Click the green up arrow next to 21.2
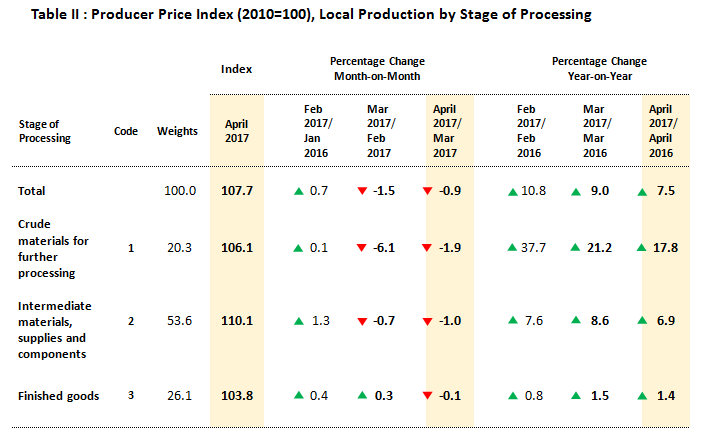703x441 pixels. pos(576,247)
